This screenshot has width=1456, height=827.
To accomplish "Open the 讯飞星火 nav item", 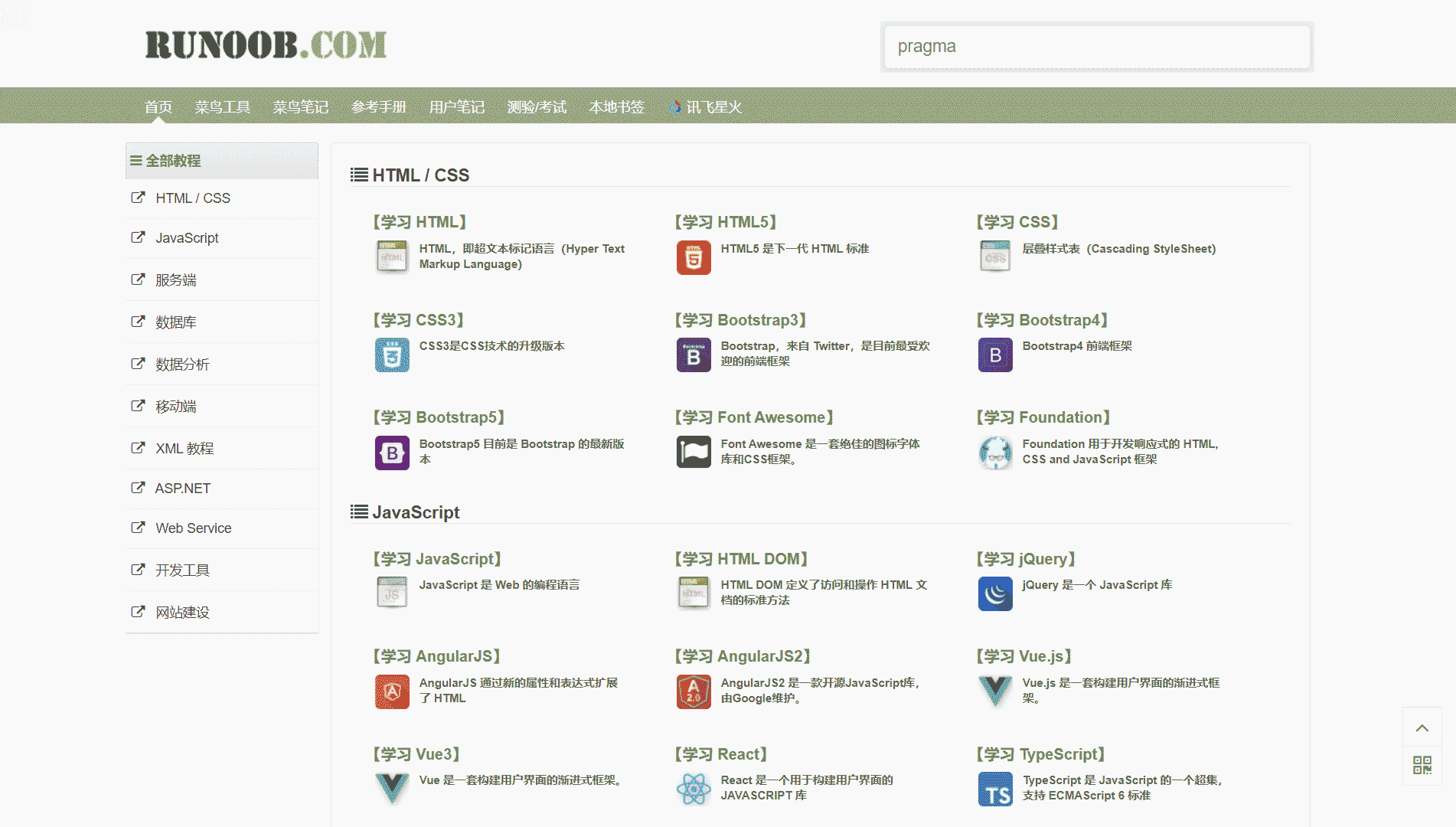I will pyautogui.click(x=705, y=107).
